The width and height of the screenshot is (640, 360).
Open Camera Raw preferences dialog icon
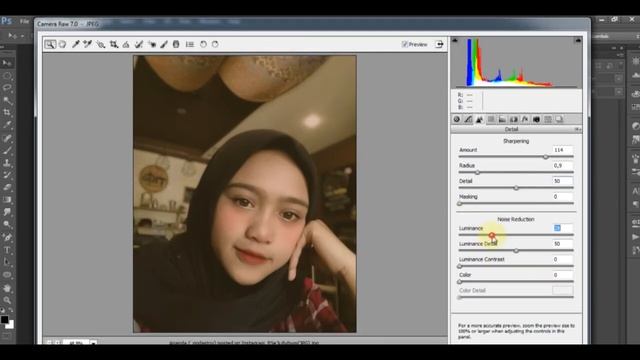(190, 44)
